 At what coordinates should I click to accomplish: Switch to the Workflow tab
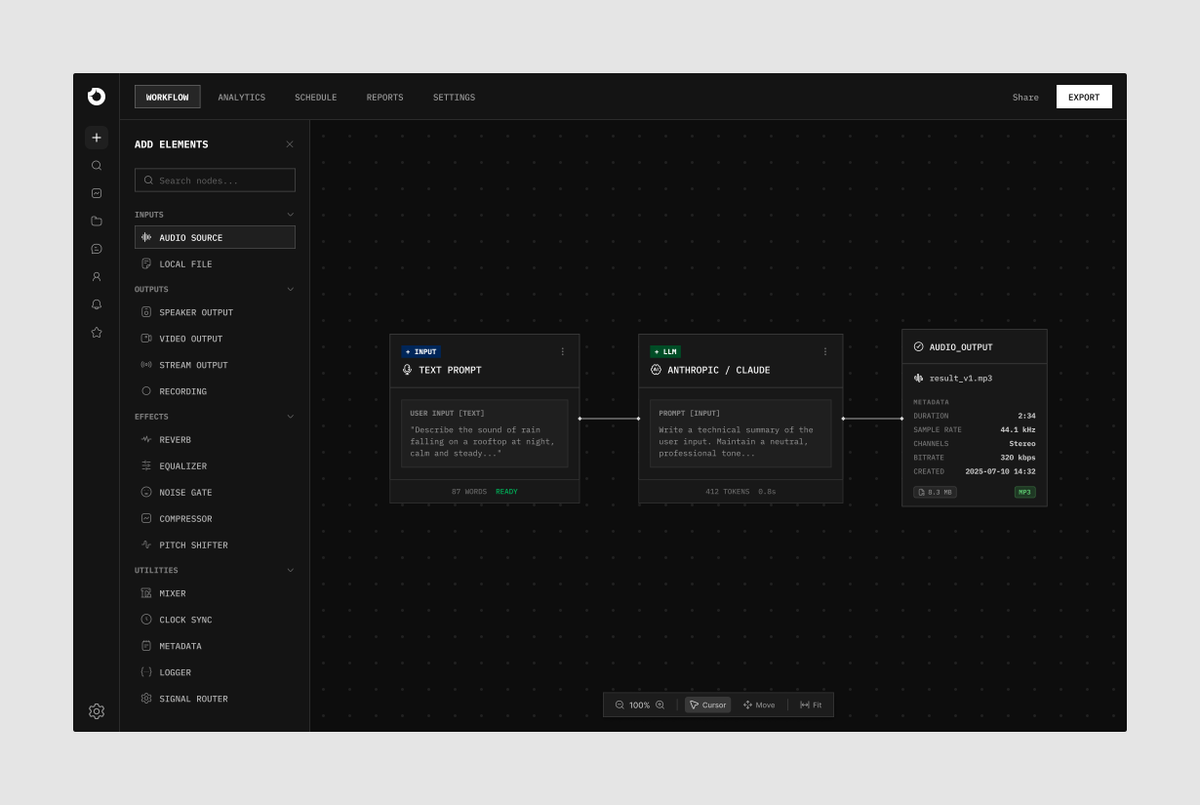(167, 97)
